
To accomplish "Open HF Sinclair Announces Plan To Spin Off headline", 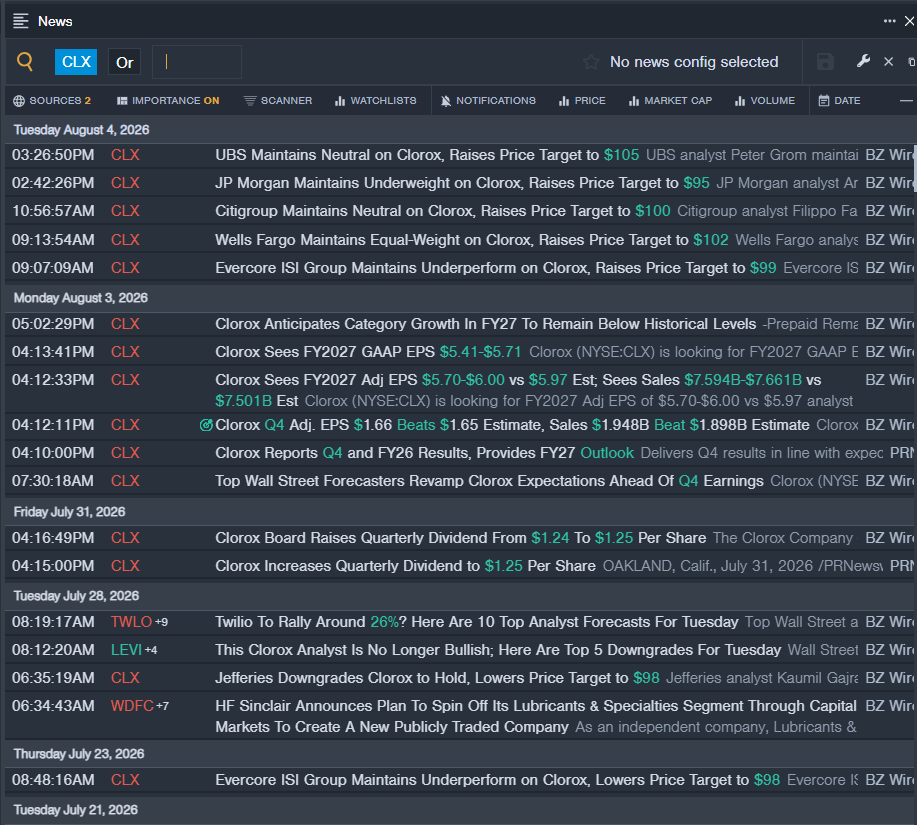I will click(536, 716).
